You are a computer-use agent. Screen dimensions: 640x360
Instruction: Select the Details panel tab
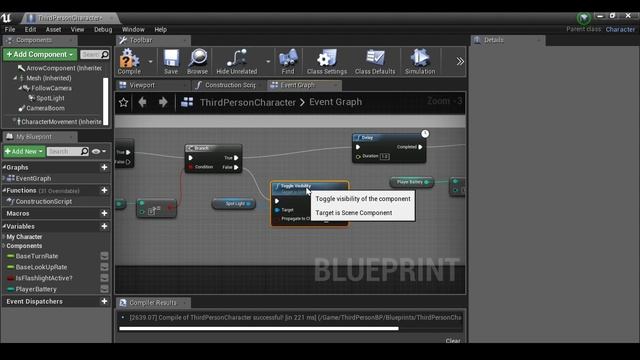(507, 40)
